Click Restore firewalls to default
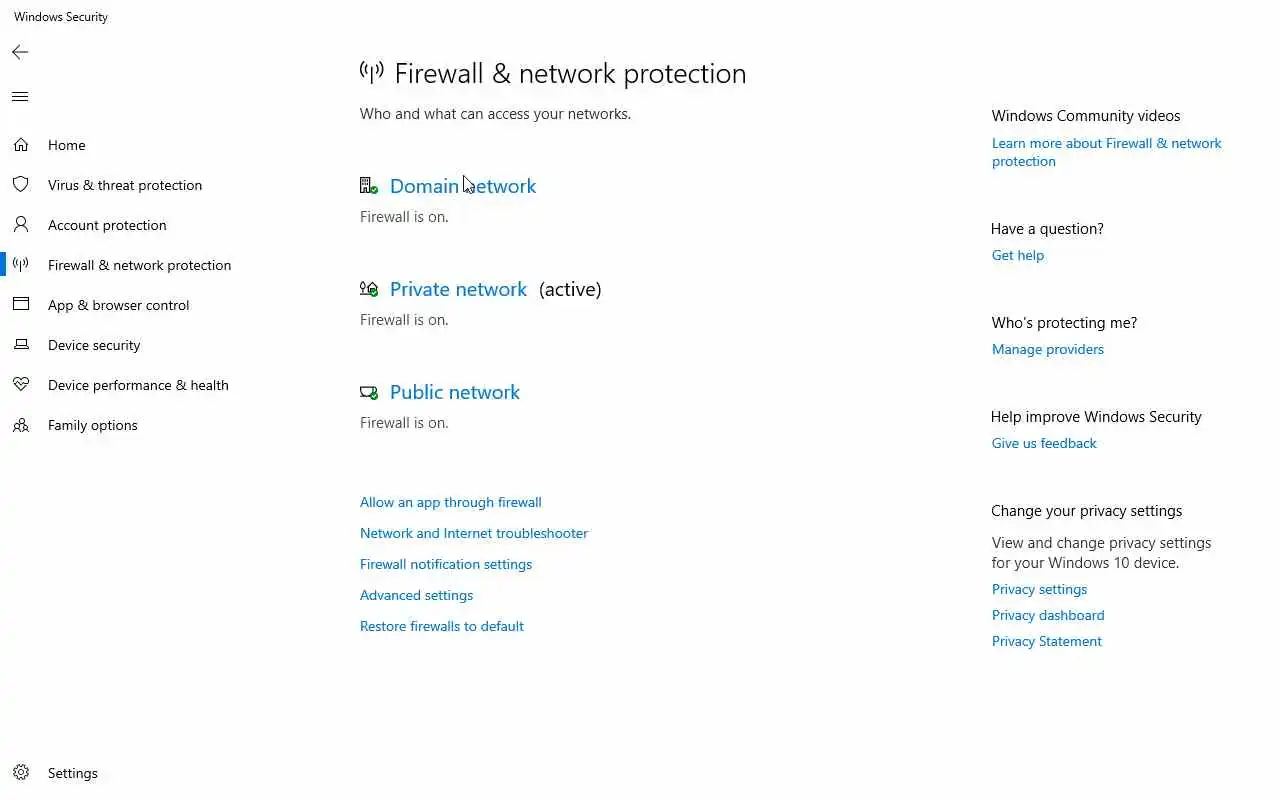This screenshot has width=1280, height=800. coord(441,626)
